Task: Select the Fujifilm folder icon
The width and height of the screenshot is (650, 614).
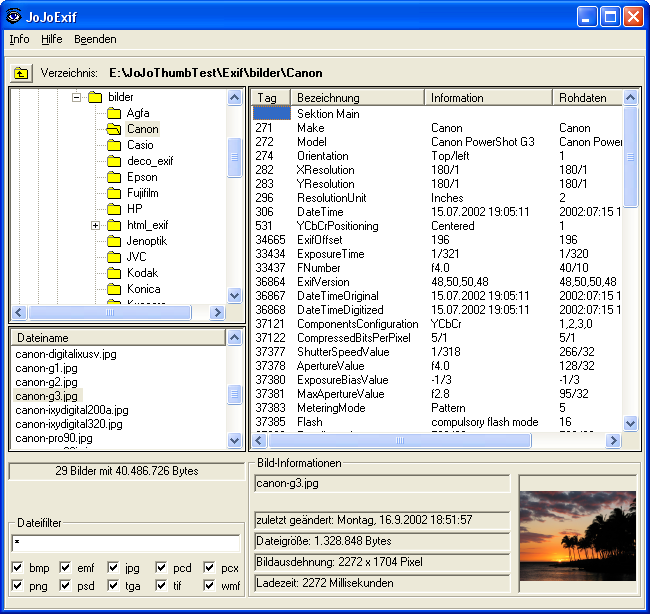Action: coord(114,193)
